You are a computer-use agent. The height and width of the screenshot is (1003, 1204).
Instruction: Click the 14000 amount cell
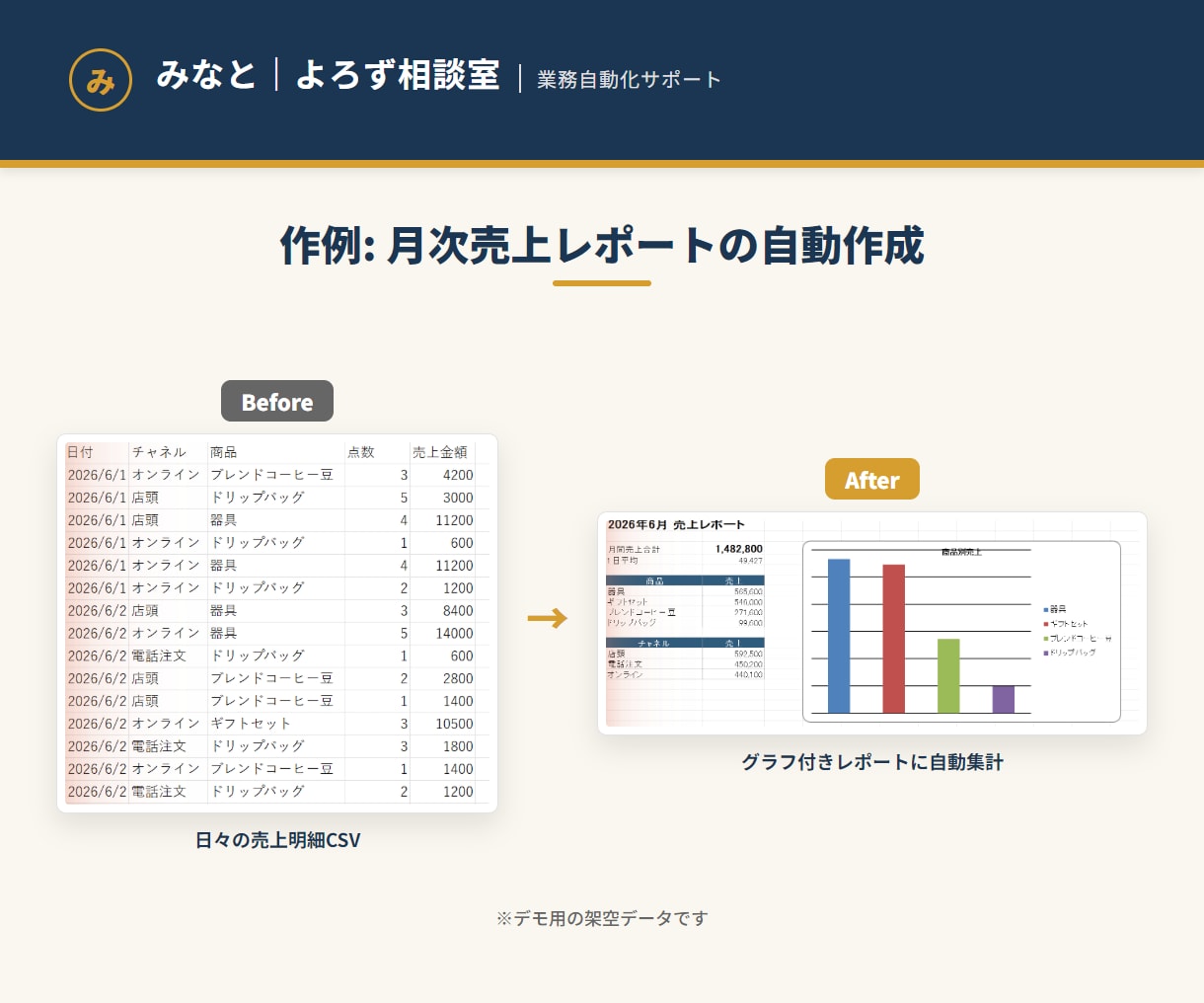455,634
